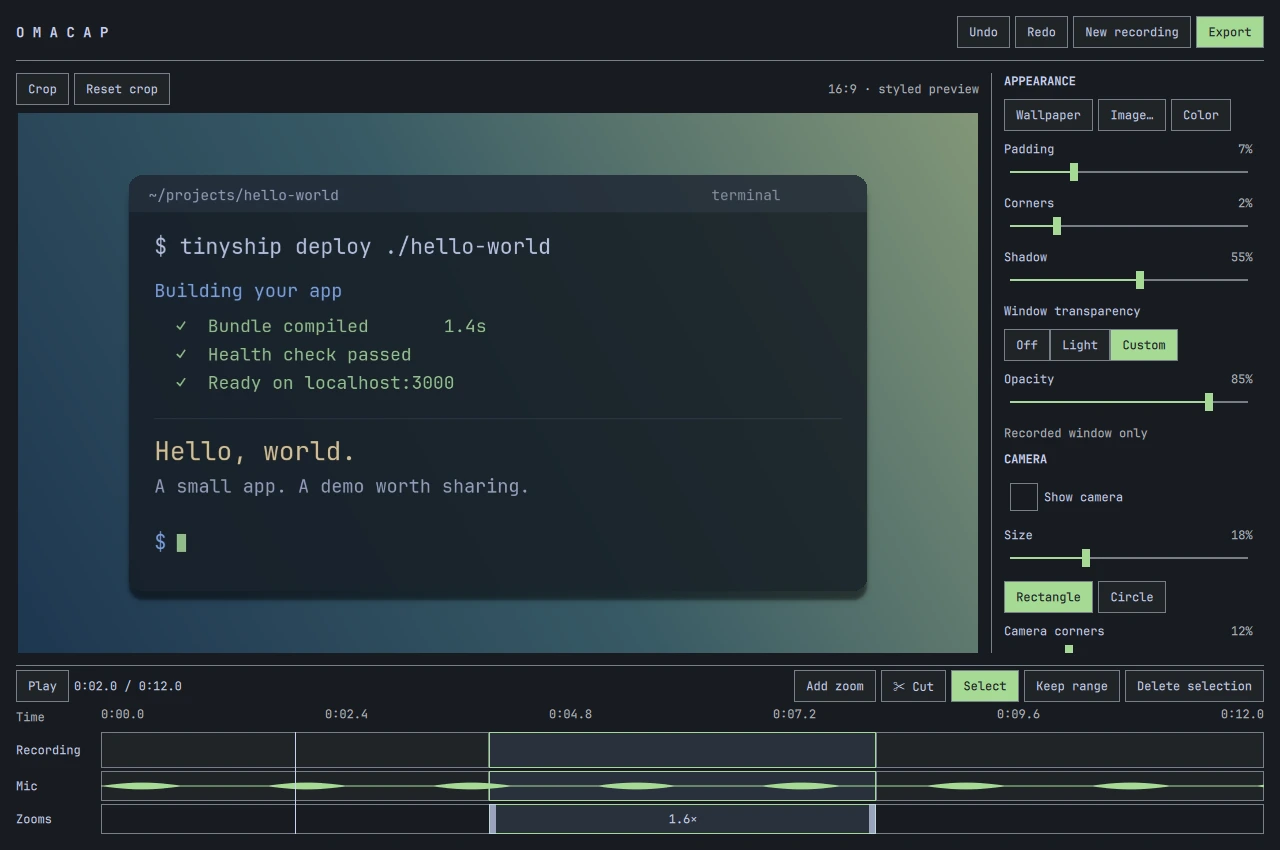This screenshot has height=850, width=1280.
Task: Set window transparency to Off
Action: (x=1027, y=345)
